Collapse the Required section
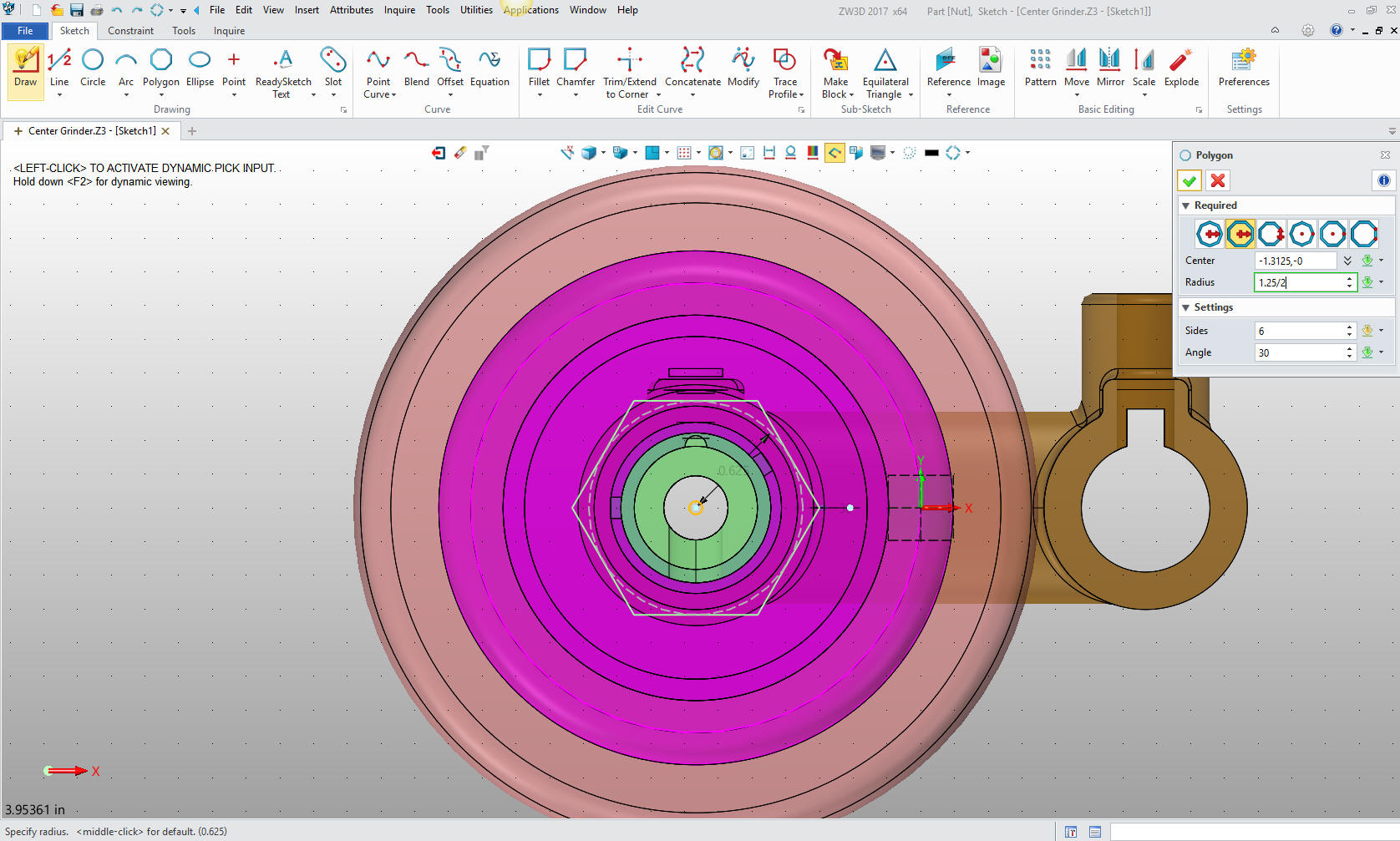 [1185, 205]
